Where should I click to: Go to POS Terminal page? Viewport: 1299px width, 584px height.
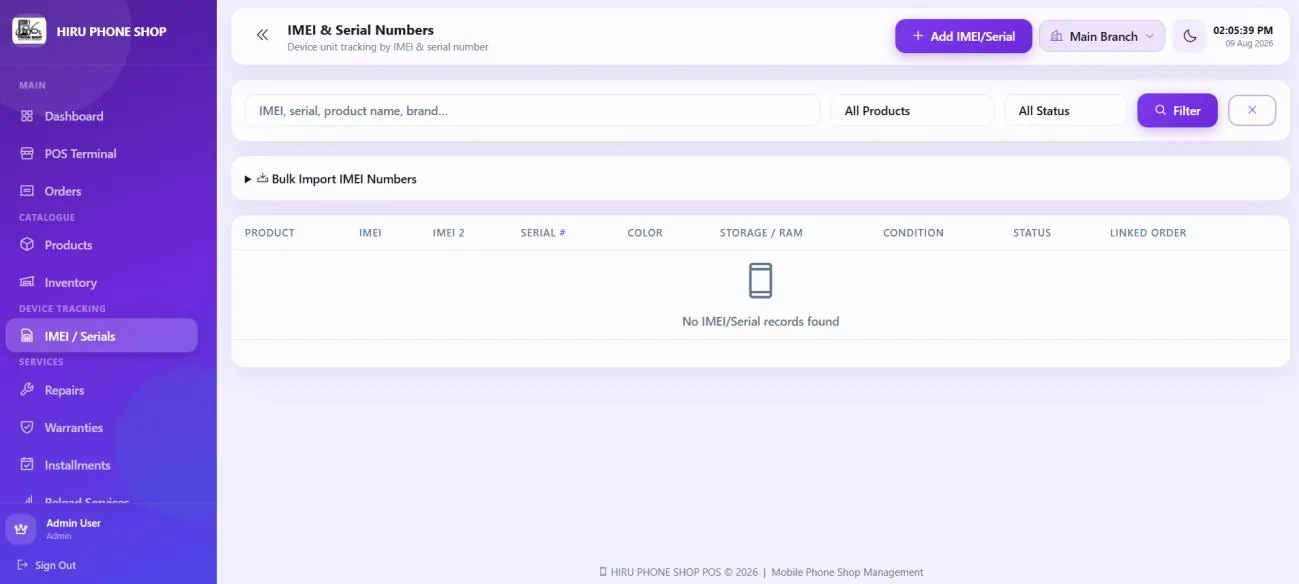102,154
